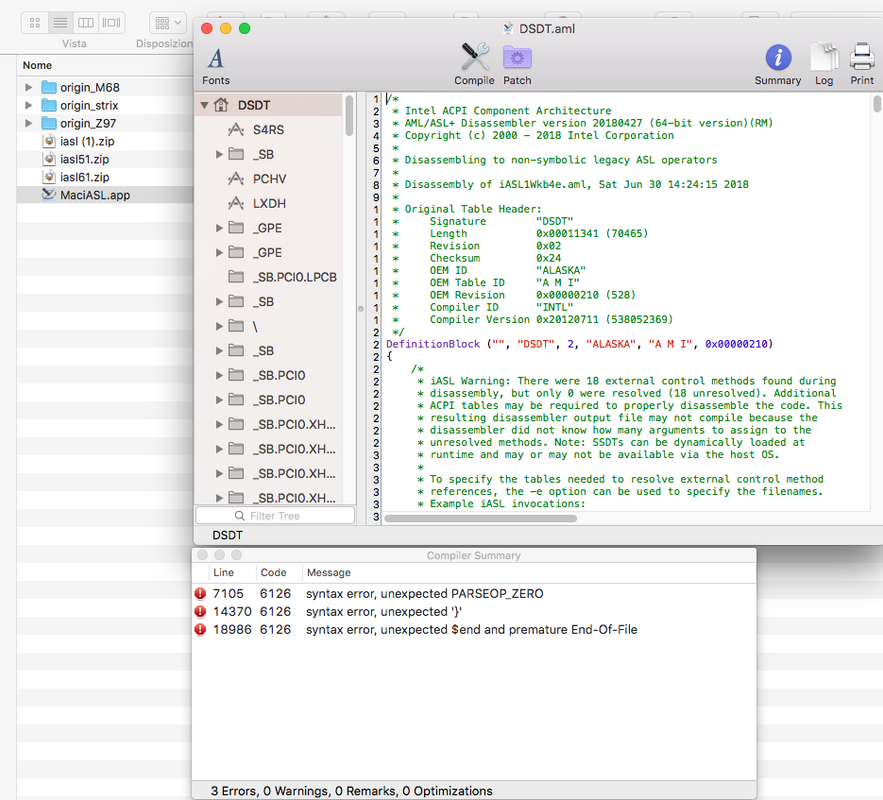Select icon view in Finder toolbar

(35, 23)
